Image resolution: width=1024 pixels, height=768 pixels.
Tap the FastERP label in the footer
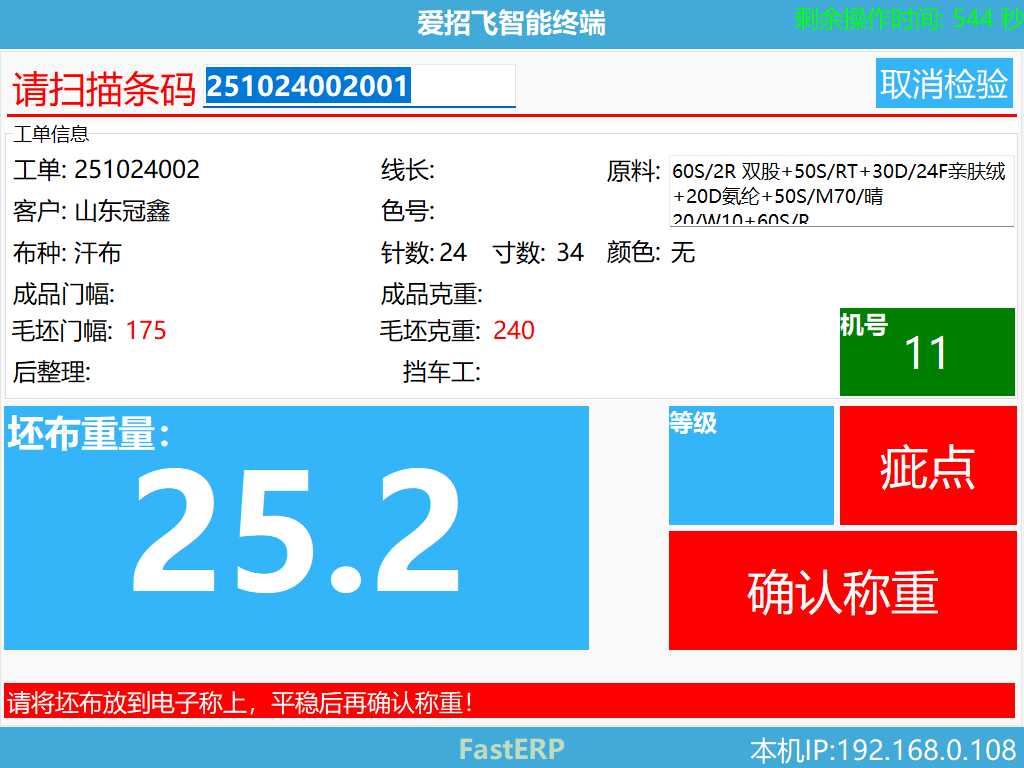click(510, 748)
